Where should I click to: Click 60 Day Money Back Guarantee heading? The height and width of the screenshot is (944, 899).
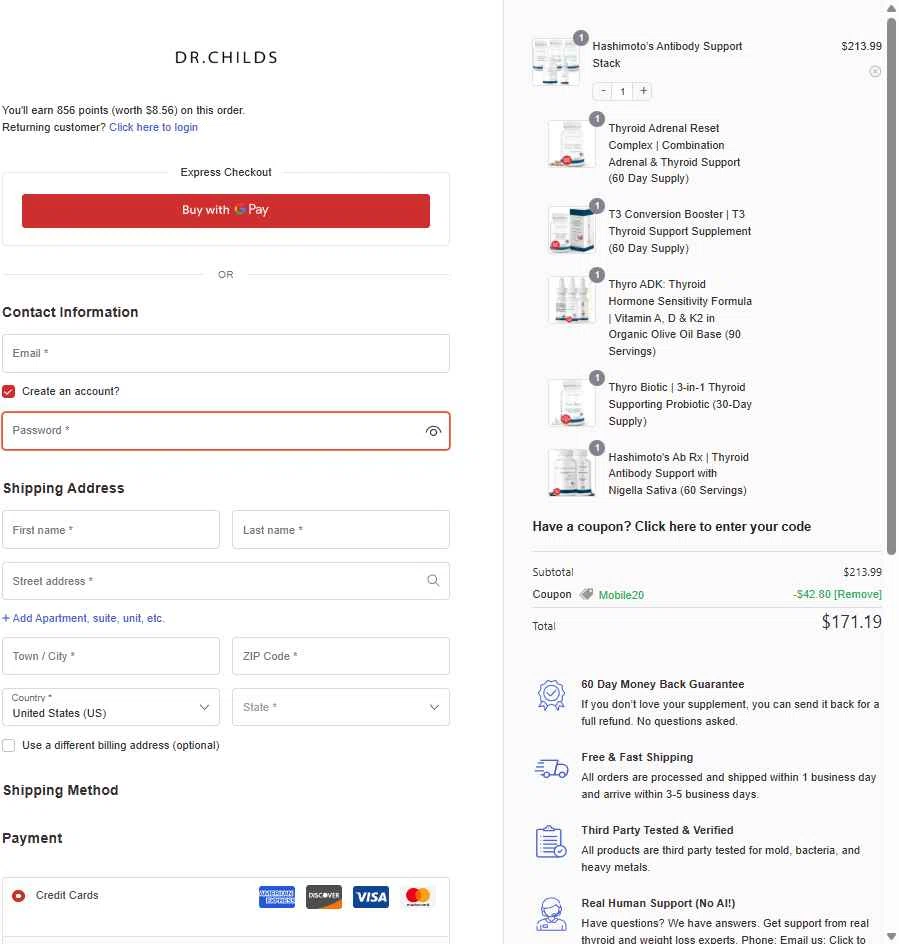point(662,684)
